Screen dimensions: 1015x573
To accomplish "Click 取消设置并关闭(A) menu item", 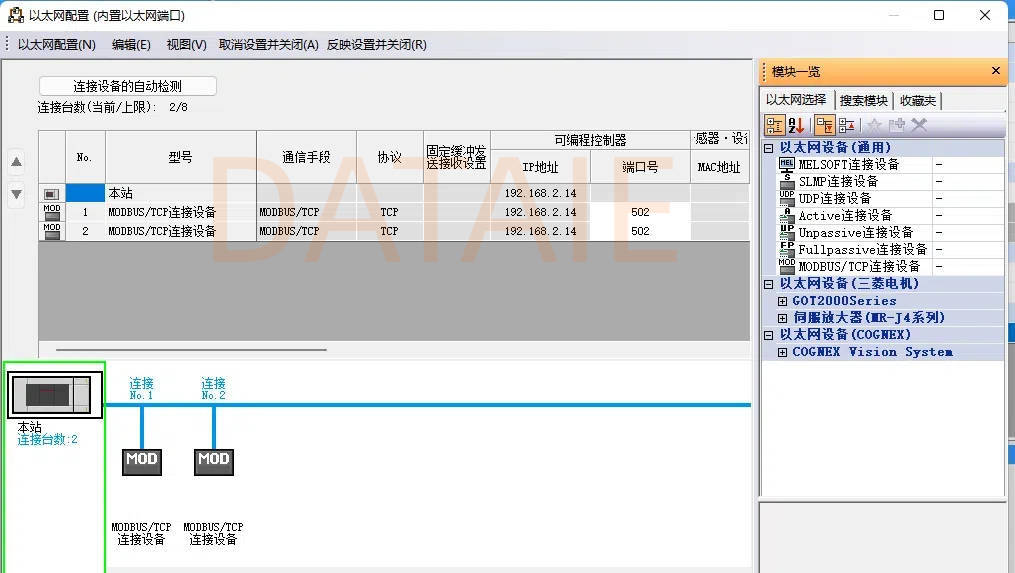I will [x=269, y=45].
